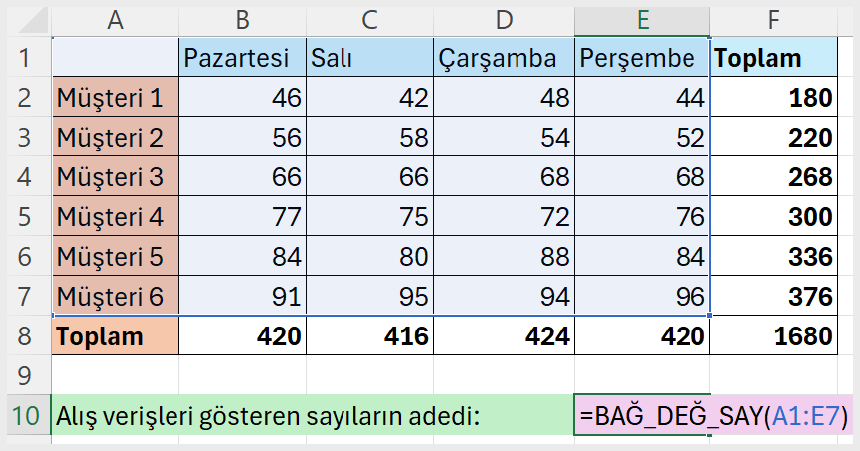Select the value 88 under Çarşamba
This screenshot has height=451, width=860.
coord(504,256)
